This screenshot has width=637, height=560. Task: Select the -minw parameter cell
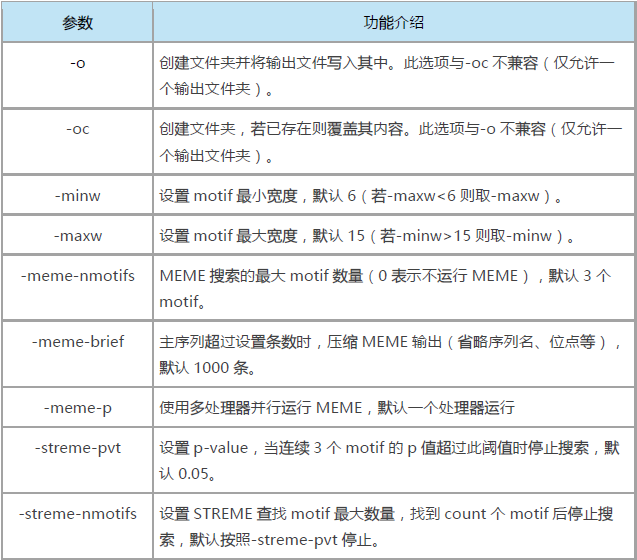(77, 196)
